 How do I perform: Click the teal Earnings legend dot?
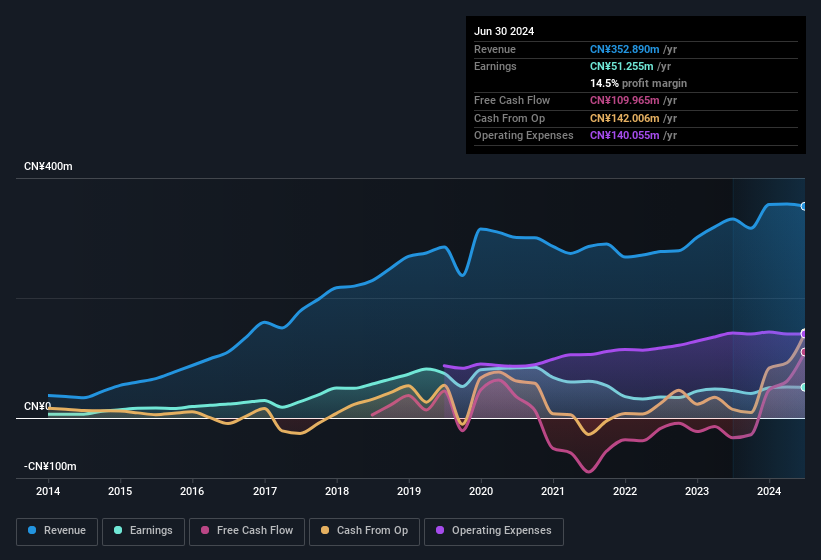point(119,531)
